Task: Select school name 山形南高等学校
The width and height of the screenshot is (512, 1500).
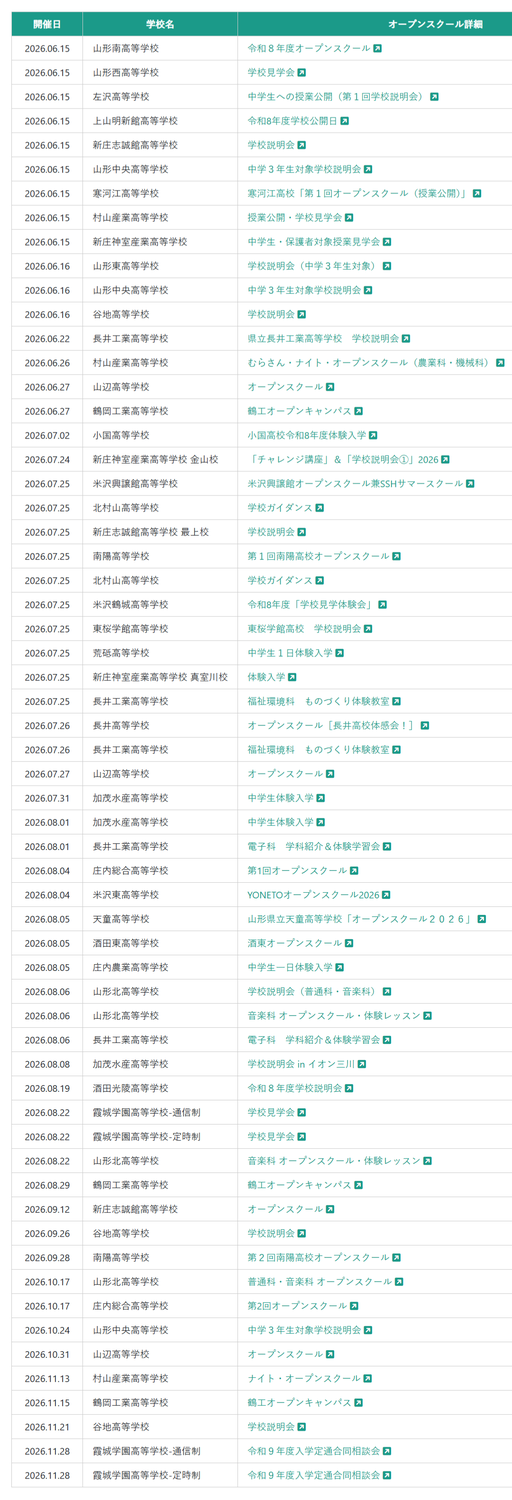Action: [x=125, y=48]
